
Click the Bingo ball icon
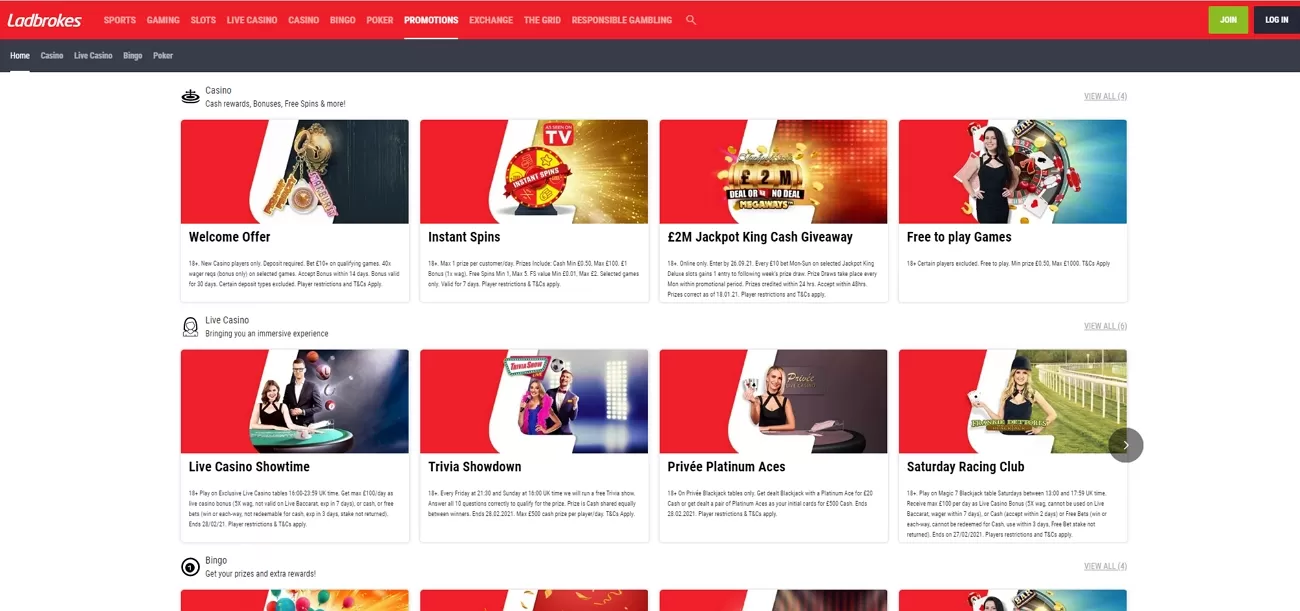pyautogui.click(x=190, y=567)
